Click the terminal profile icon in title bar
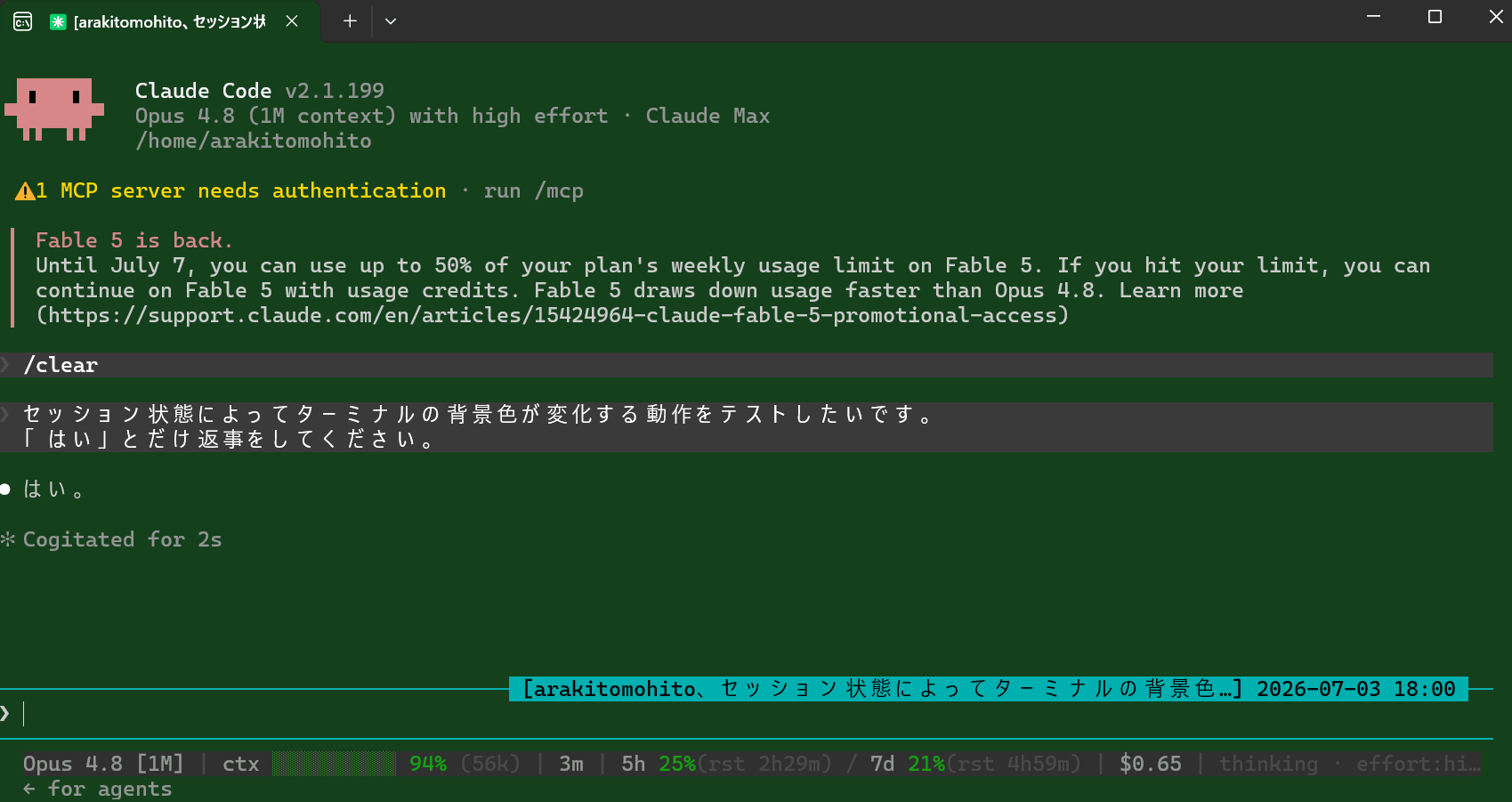This screenshot has width=1512, height=802. 23,21
